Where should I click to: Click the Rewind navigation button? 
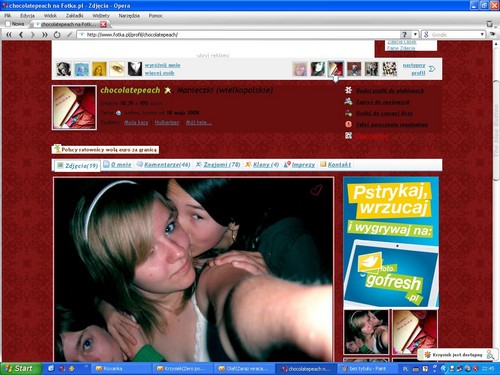tap(9, 35)
